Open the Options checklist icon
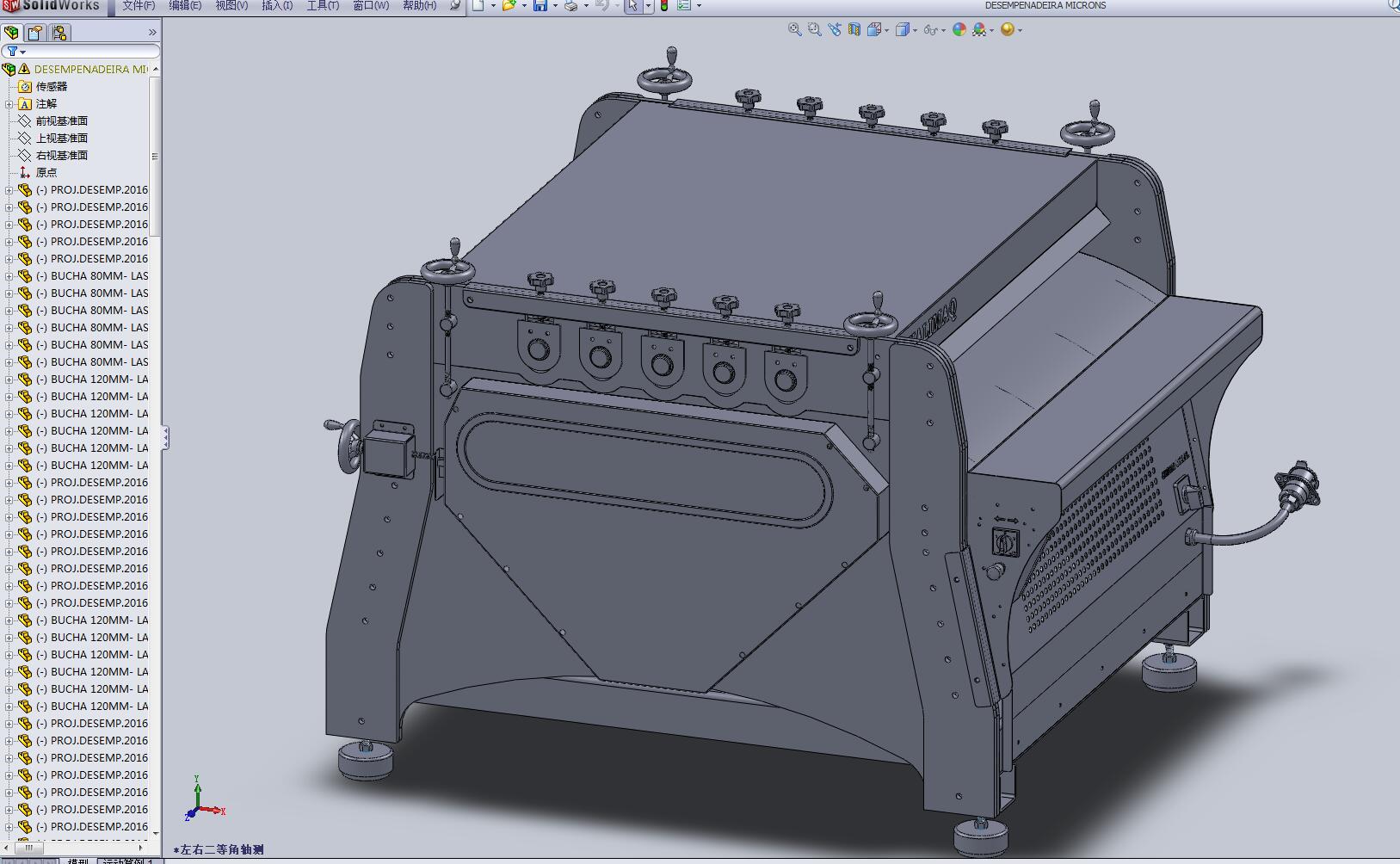1400x864 pixels. tap(684, 5)
